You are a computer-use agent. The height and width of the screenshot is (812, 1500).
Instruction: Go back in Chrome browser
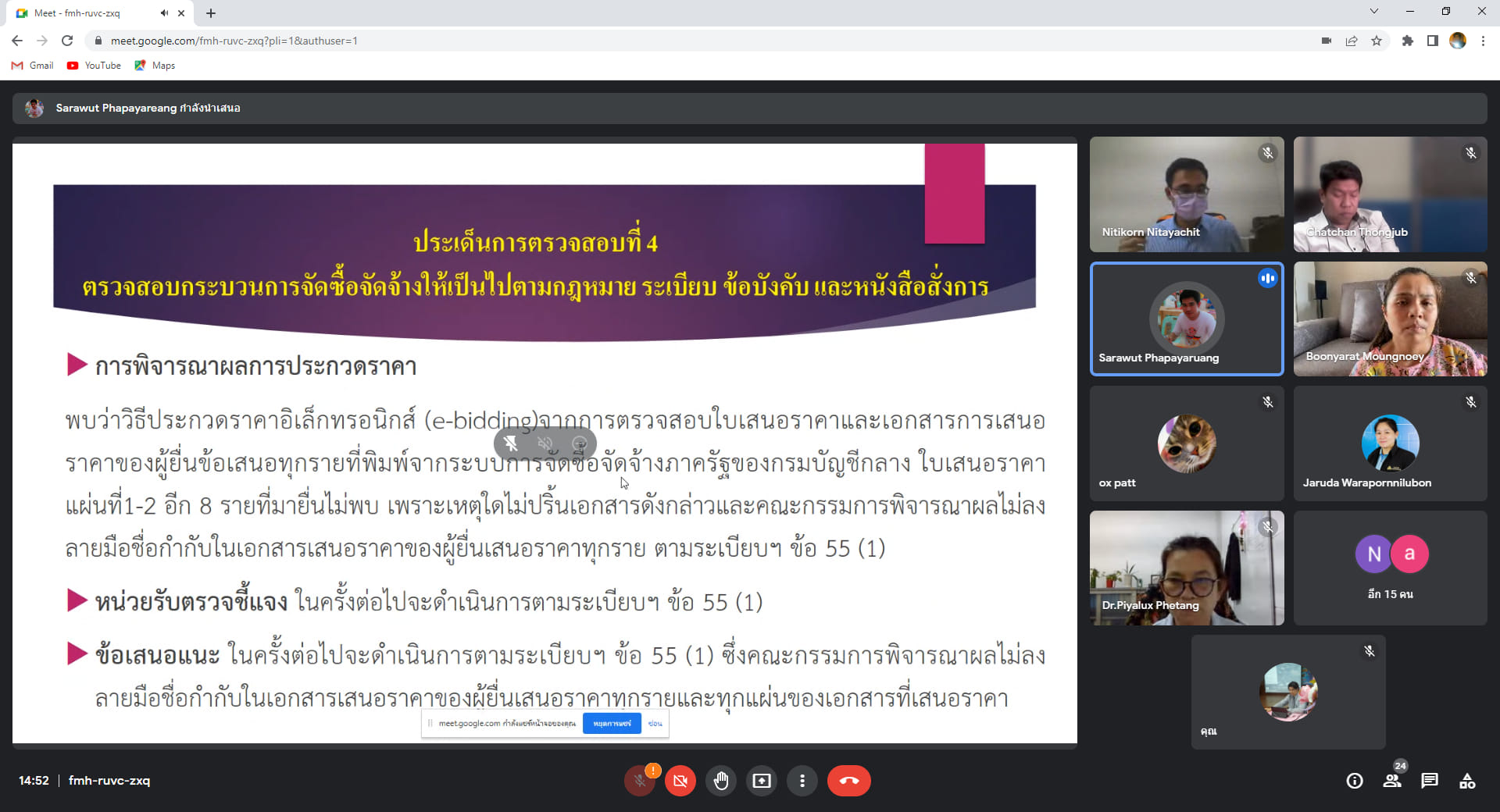click(x=17, y=41)
